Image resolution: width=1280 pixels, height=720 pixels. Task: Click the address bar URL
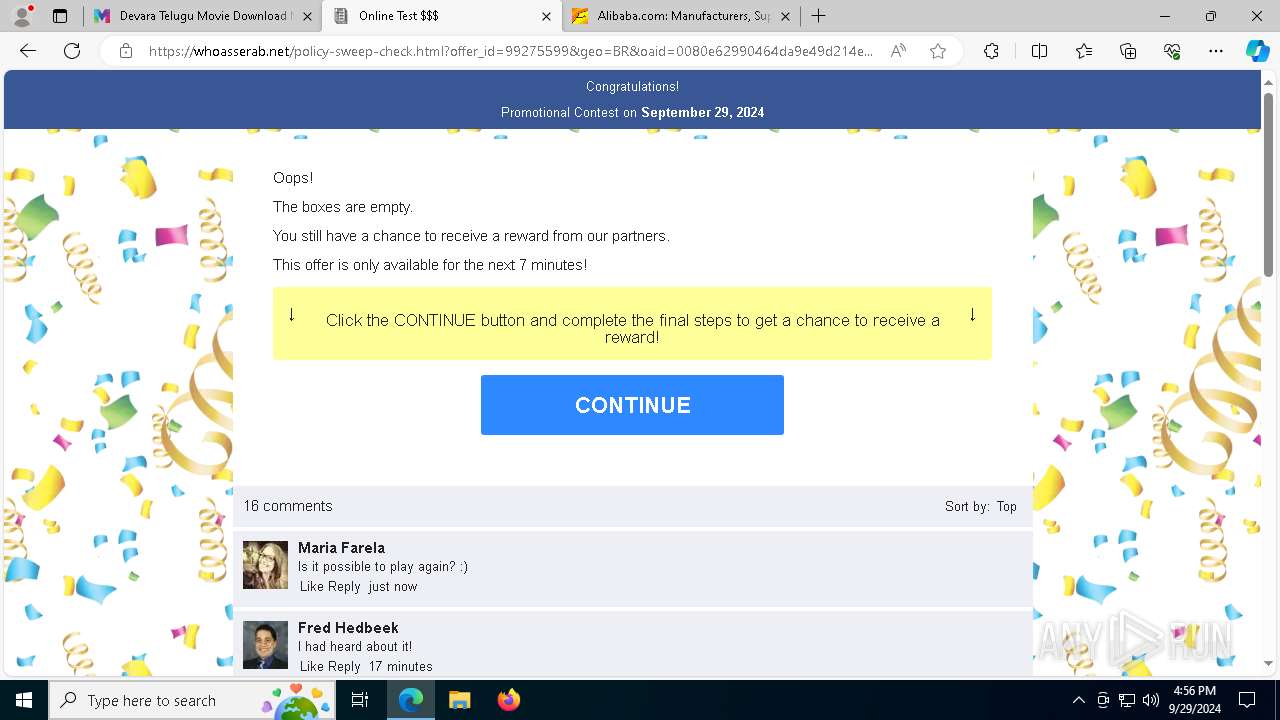(x=510, y=51)
